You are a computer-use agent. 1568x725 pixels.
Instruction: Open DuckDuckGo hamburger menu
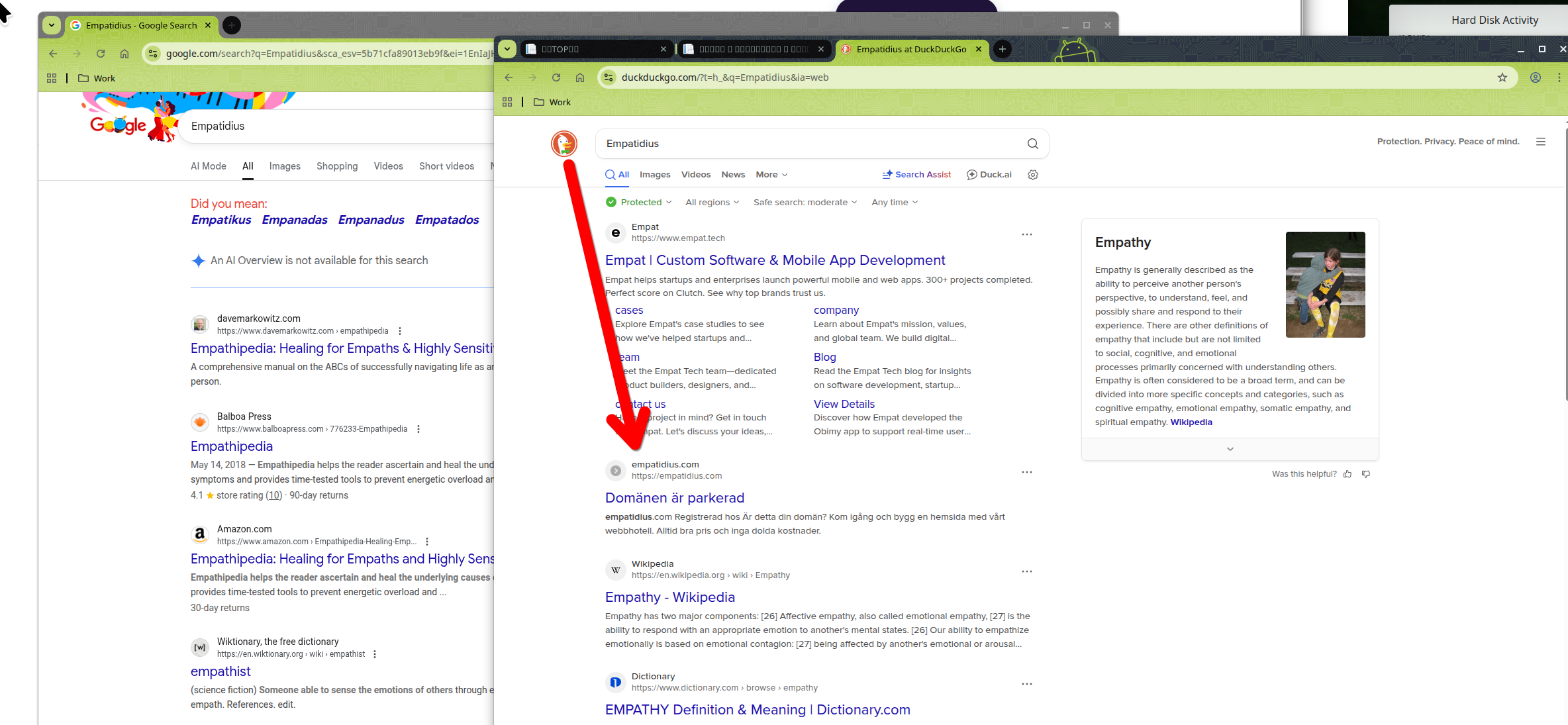1541,142
